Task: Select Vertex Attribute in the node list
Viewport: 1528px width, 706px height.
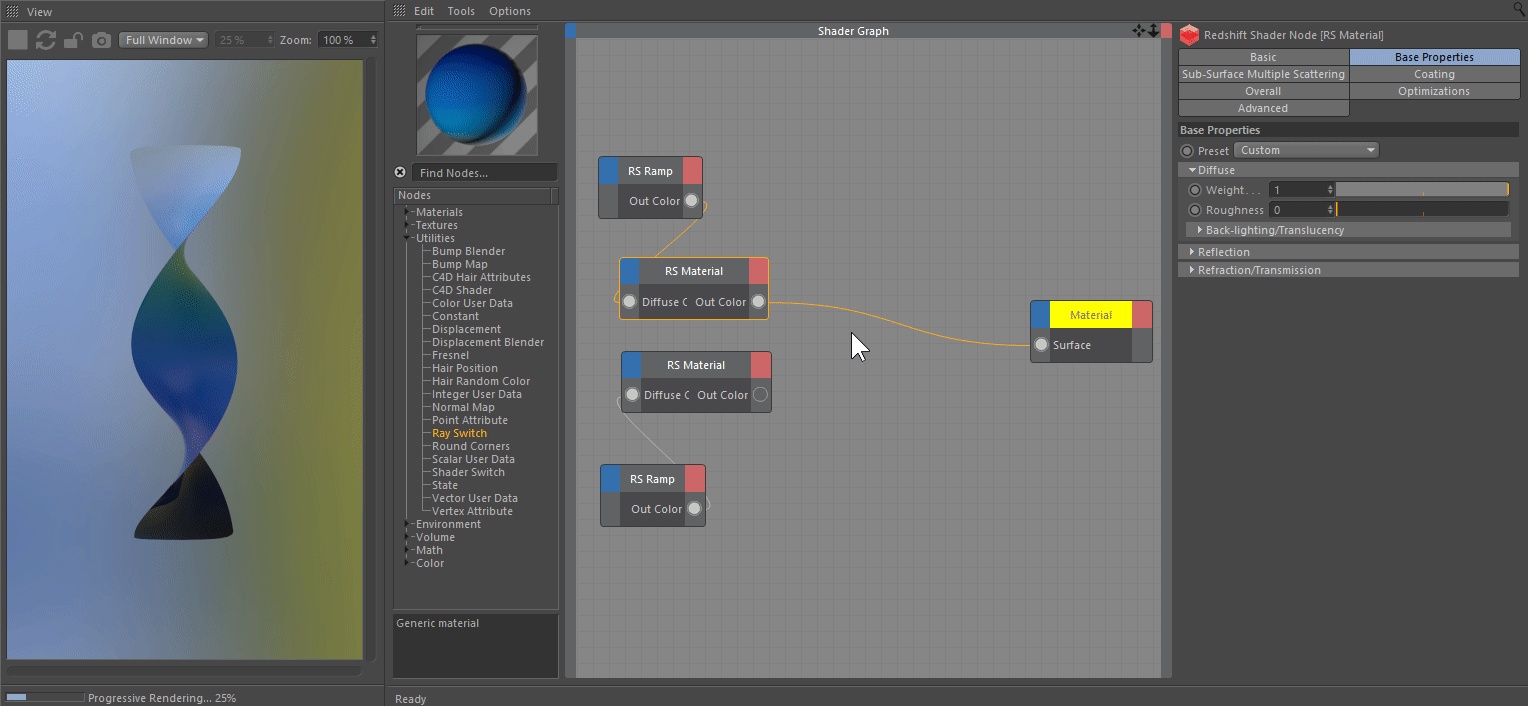Action: point(472,511)
